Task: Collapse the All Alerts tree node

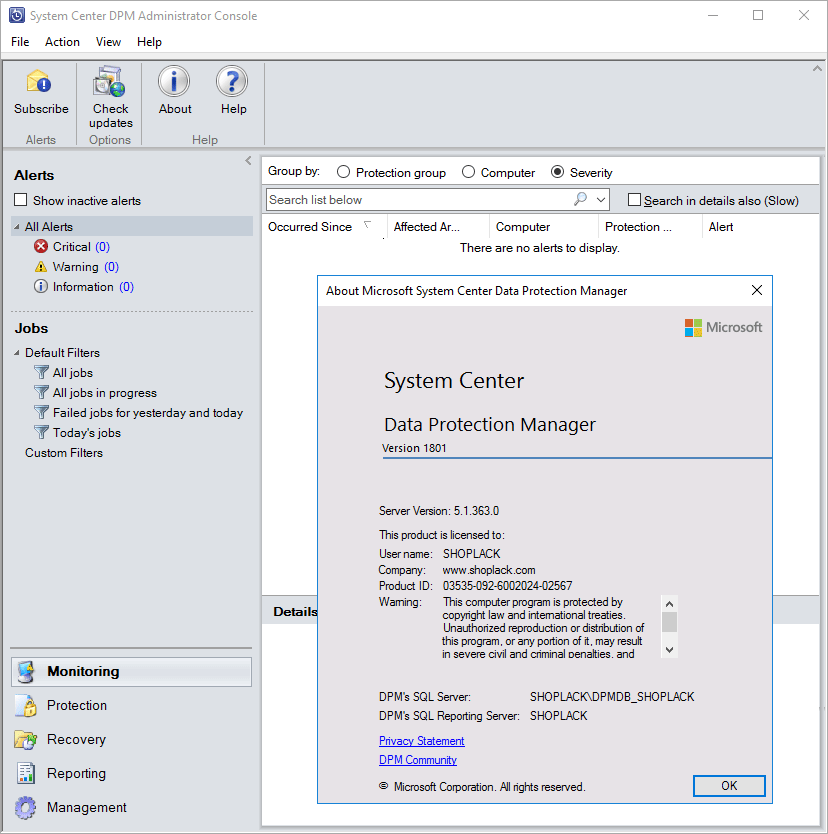Action: click(17, 227)
